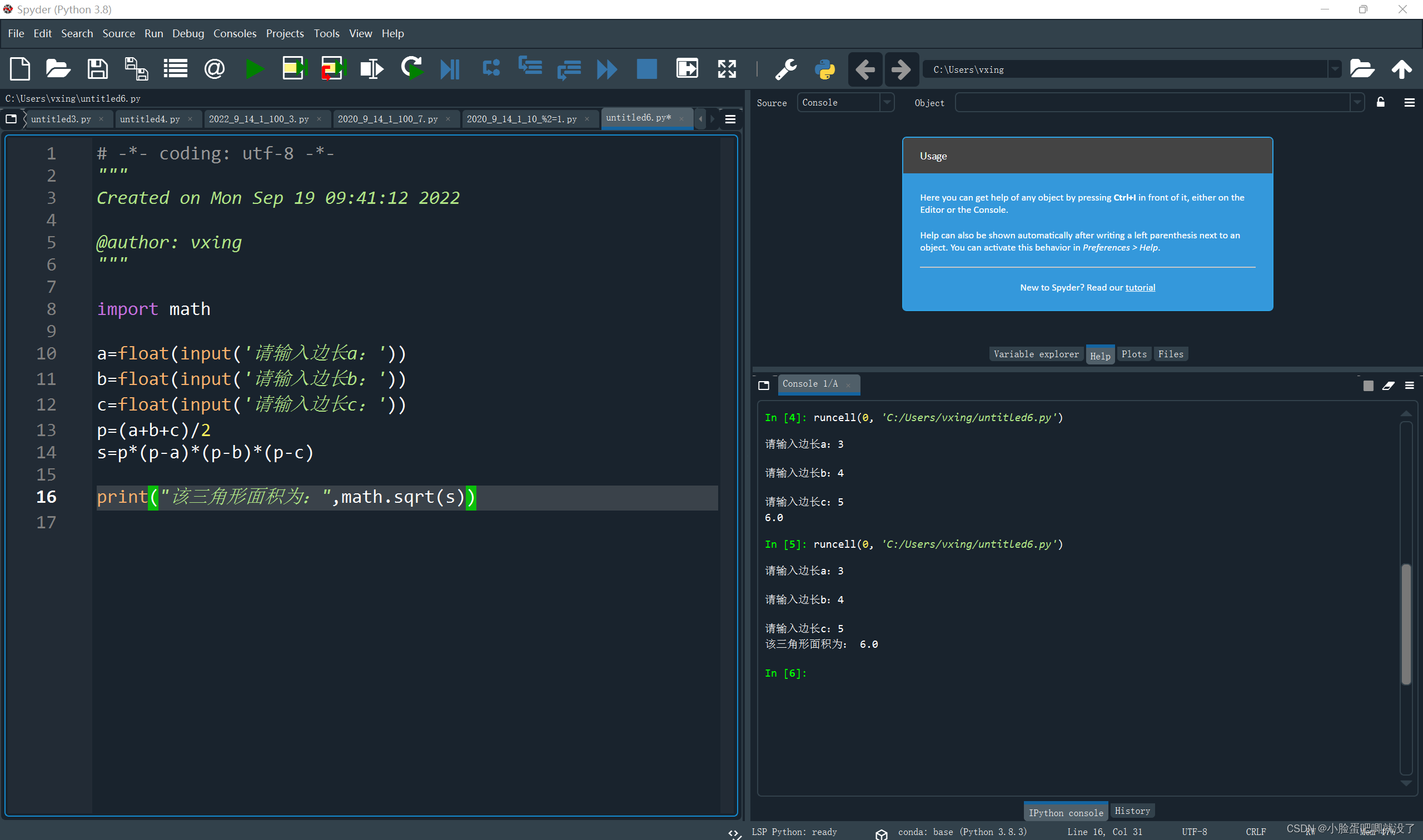Open the Debug menu

coord(187,33)
